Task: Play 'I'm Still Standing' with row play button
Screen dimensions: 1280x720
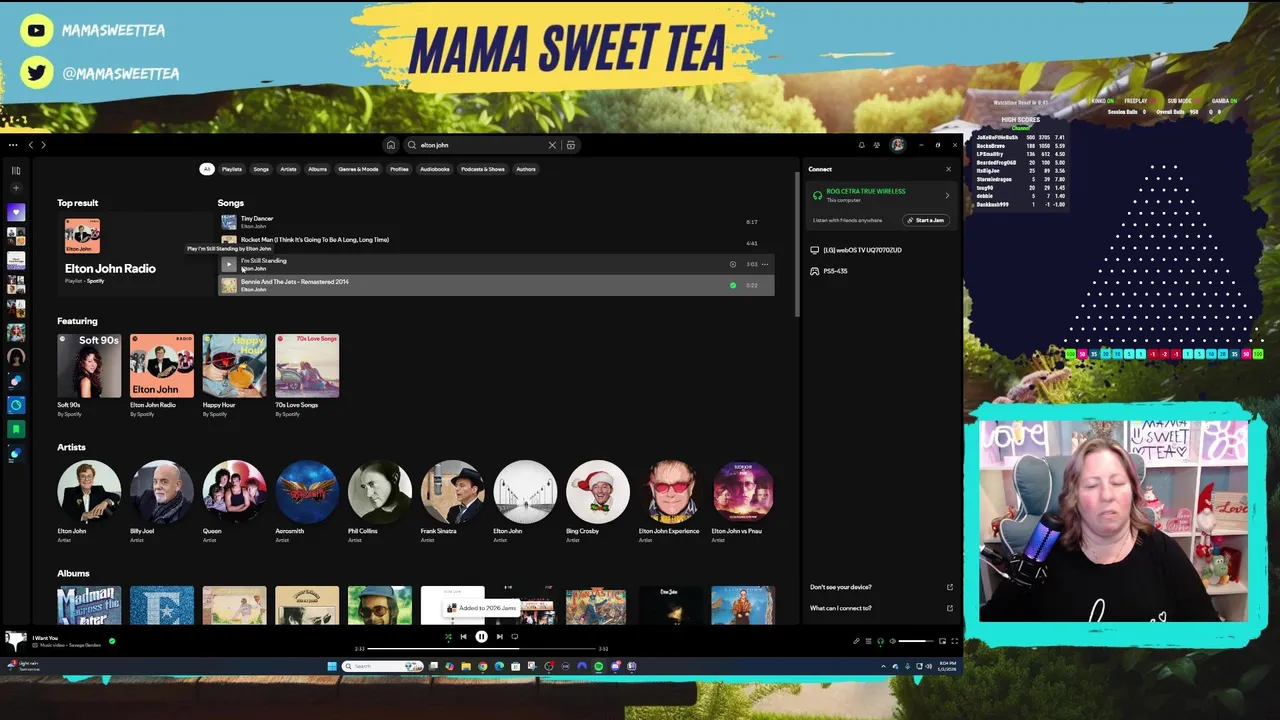Action: tap(229, 265)
